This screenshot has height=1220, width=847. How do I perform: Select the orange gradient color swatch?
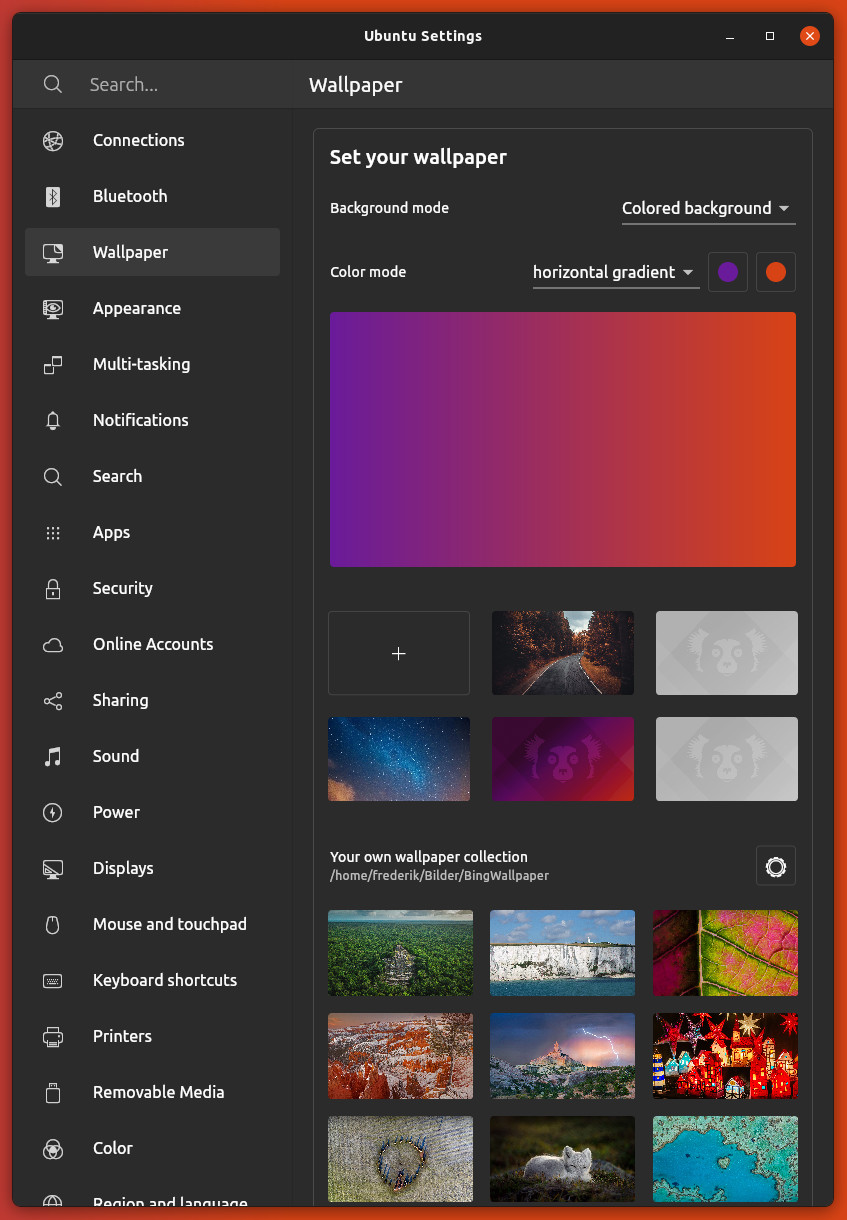tap(775, 271)
